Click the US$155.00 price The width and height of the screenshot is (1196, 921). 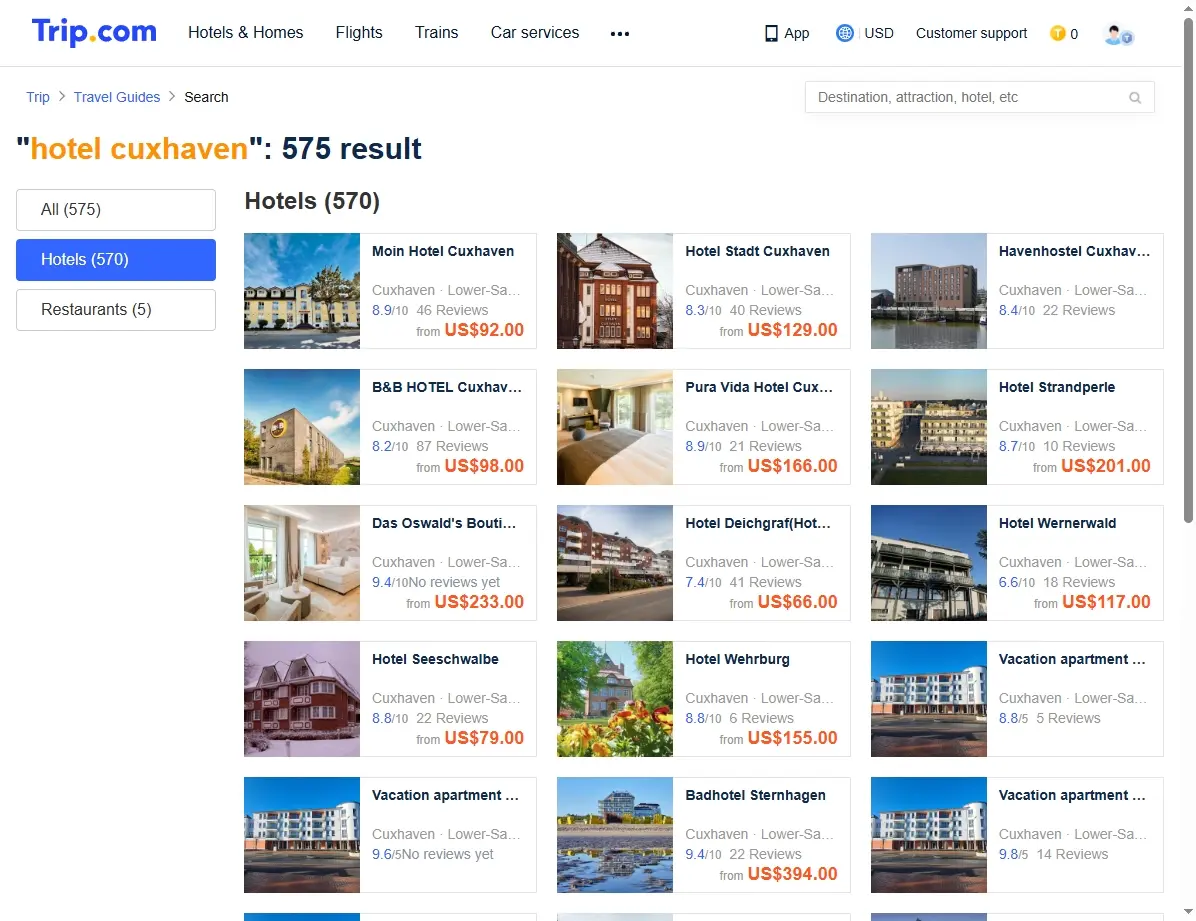pyautogui.click(x=793, y=737)
